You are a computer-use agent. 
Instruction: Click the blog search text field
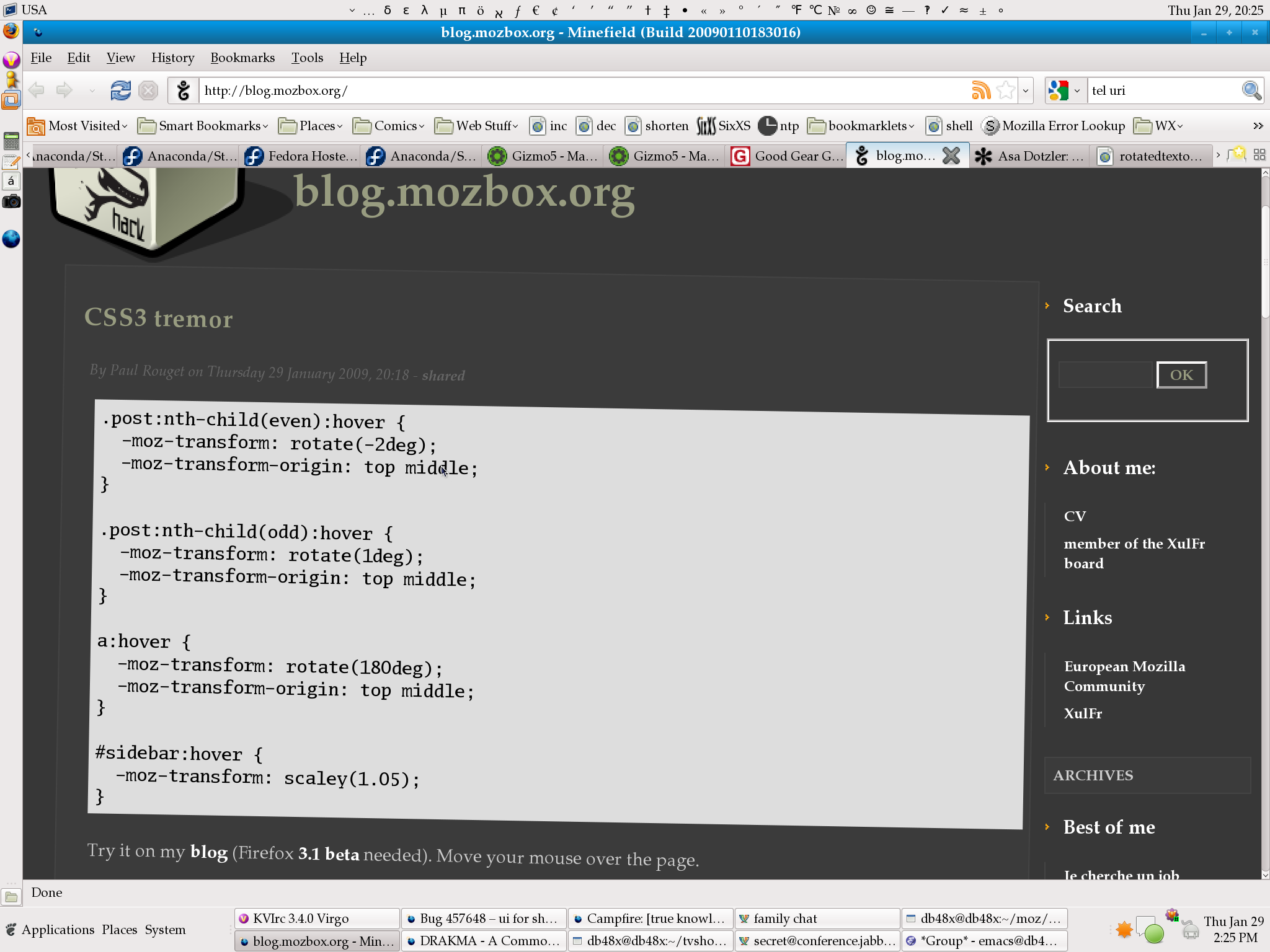(x=1105, y=375)
